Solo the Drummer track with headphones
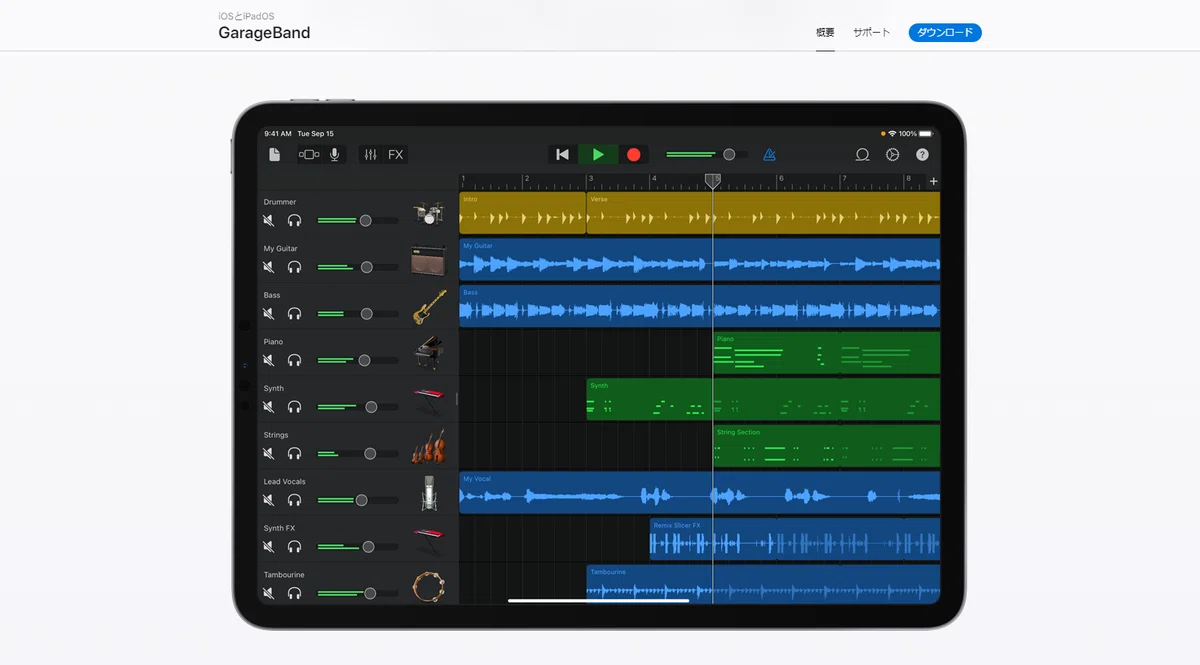The height and width of the screenshot is (665, 1200). point(295,220)
